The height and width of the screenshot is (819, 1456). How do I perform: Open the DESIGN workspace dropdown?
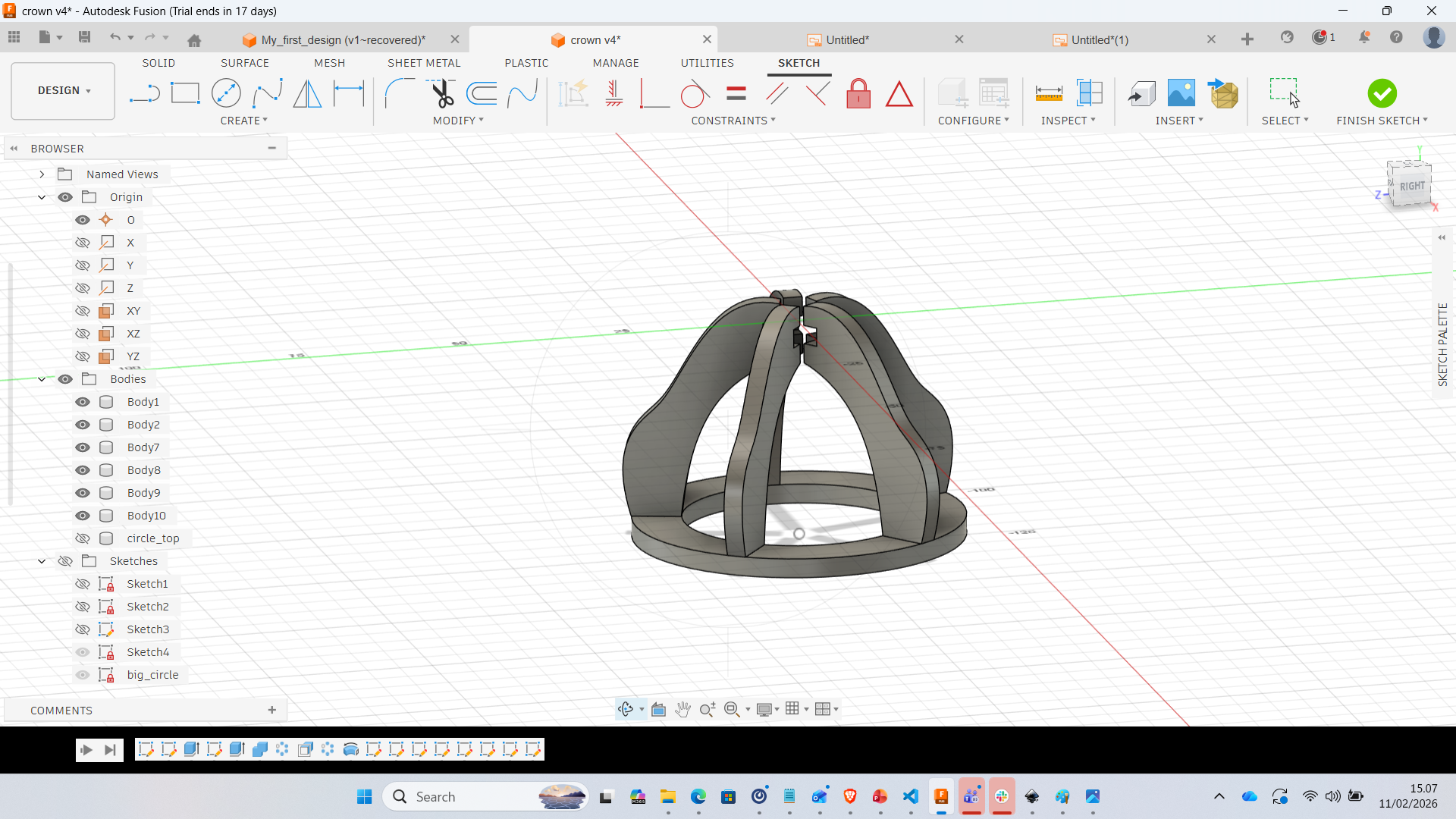coord(64,91)
